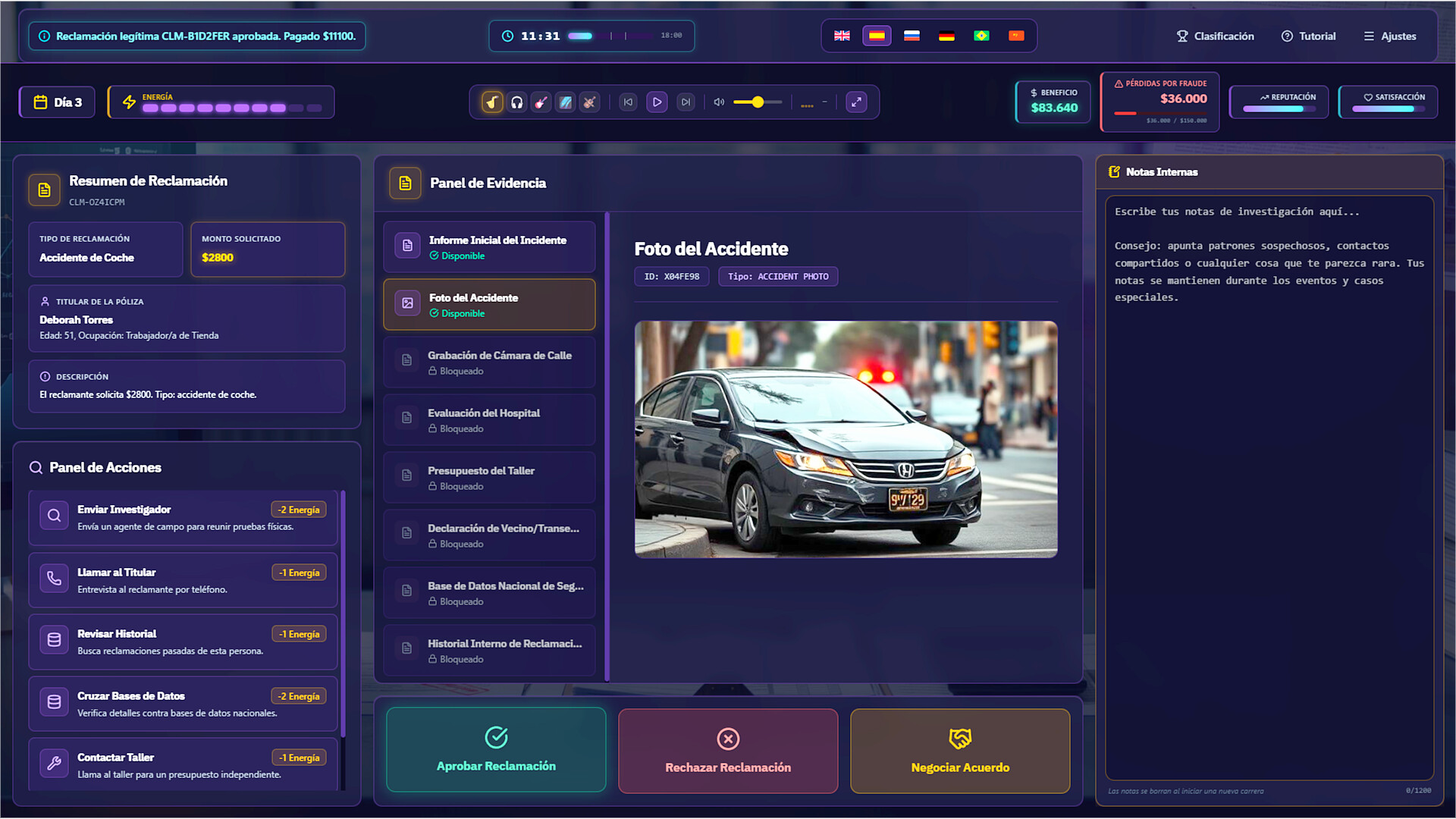Skip to the next music track

click(x=686, y=102)
